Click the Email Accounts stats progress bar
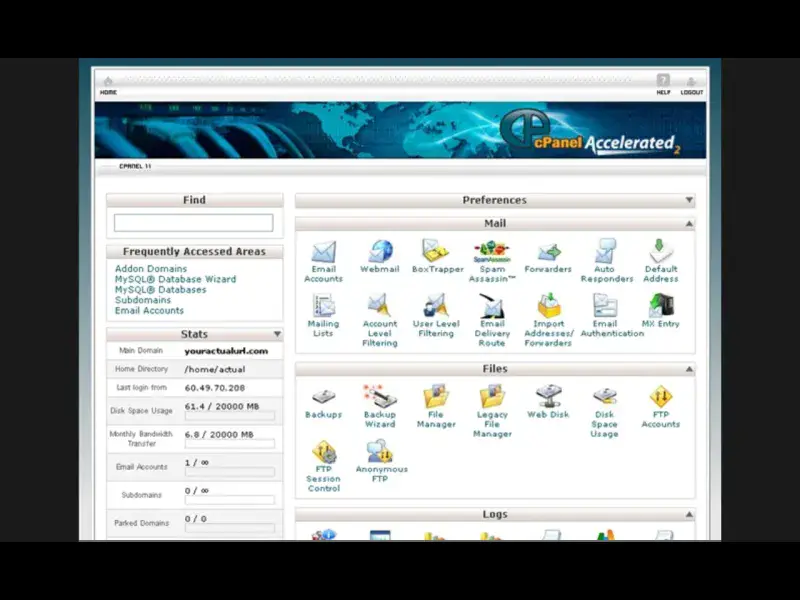 point(230,472)
